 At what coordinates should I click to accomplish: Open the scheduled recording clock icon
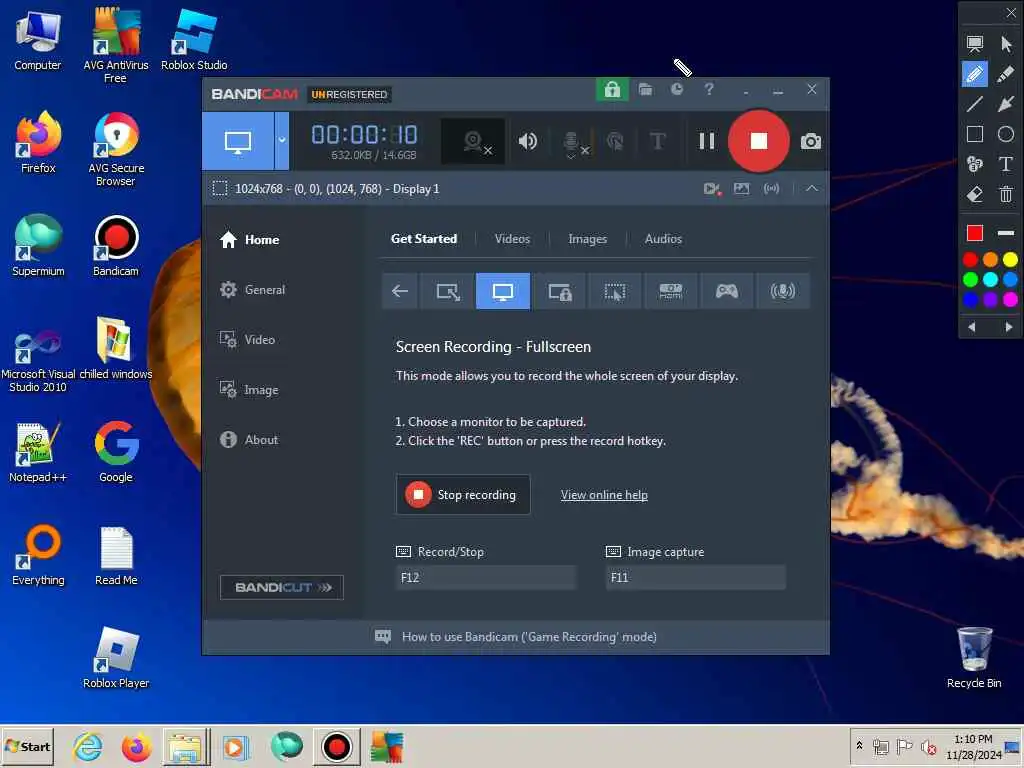click(677, 89)
